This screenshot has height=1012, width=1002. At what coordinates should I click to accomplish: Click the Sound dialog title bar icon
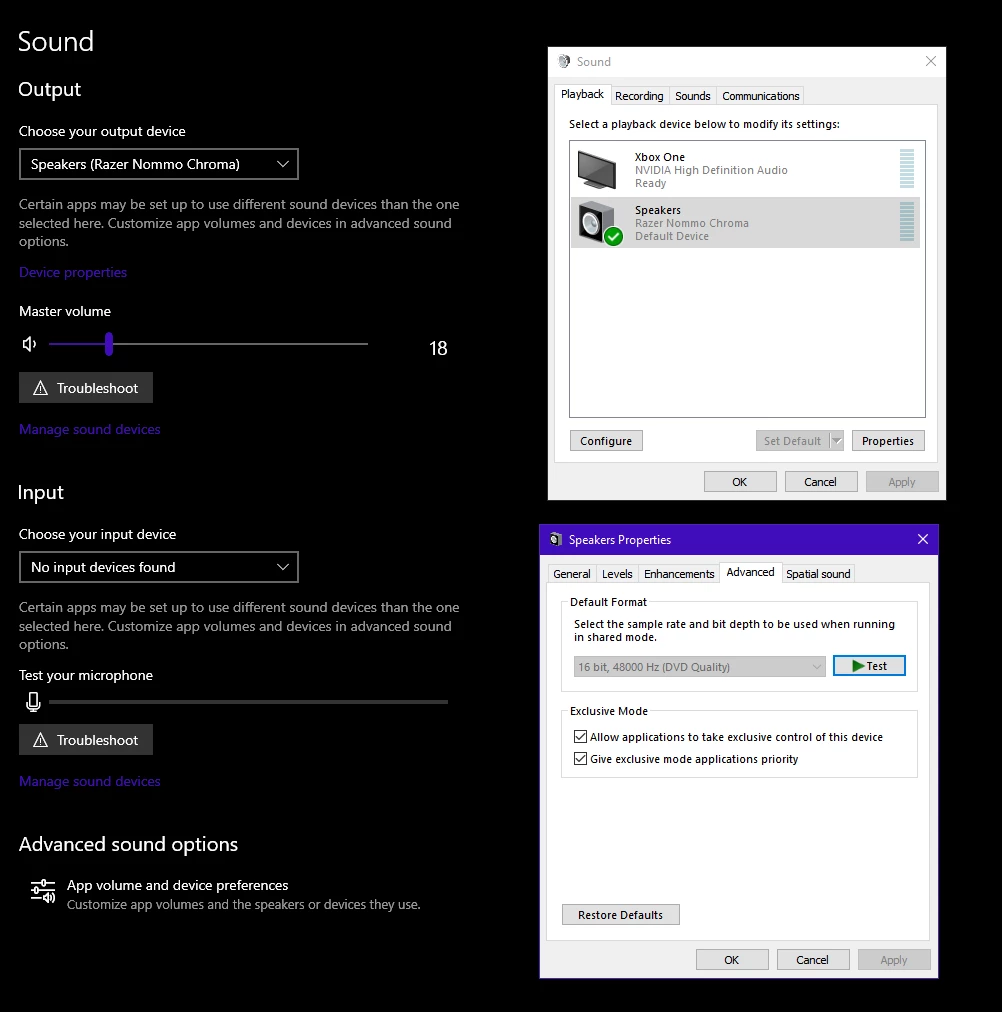(x=564, y=61)
